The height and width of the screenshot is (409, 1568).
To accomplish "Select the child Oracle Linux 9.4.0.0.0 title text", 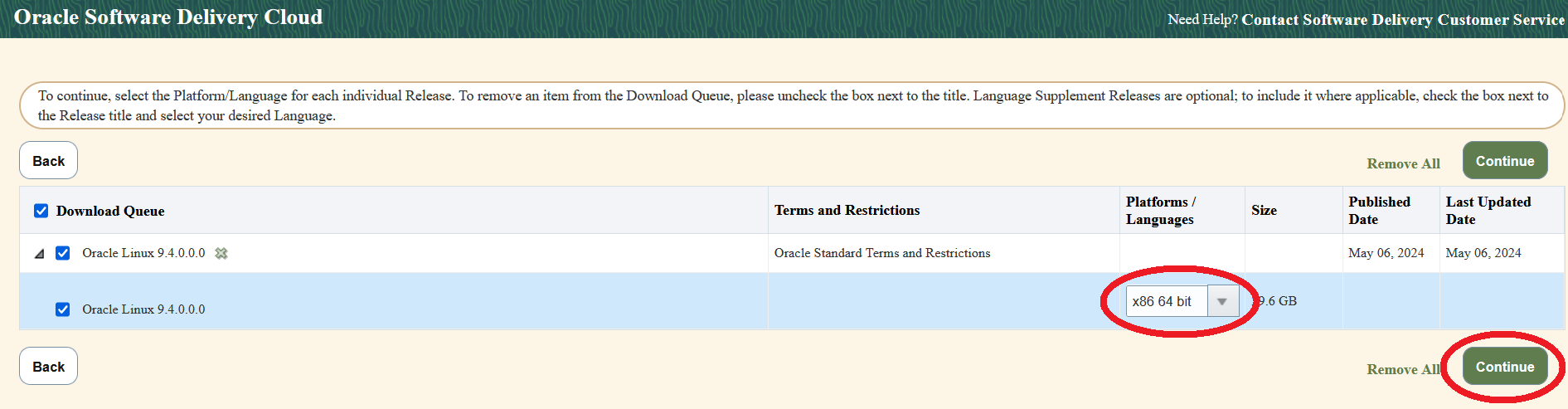I will [x=143, y=309].
